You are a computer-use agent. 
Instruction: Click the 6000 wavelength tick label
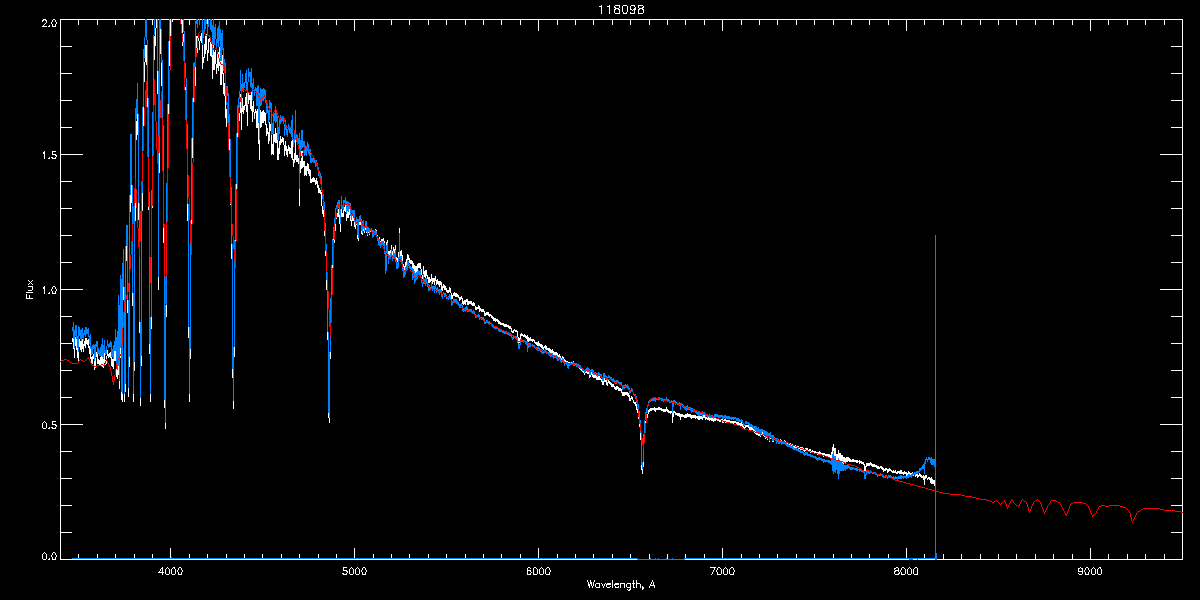point(538,571)
